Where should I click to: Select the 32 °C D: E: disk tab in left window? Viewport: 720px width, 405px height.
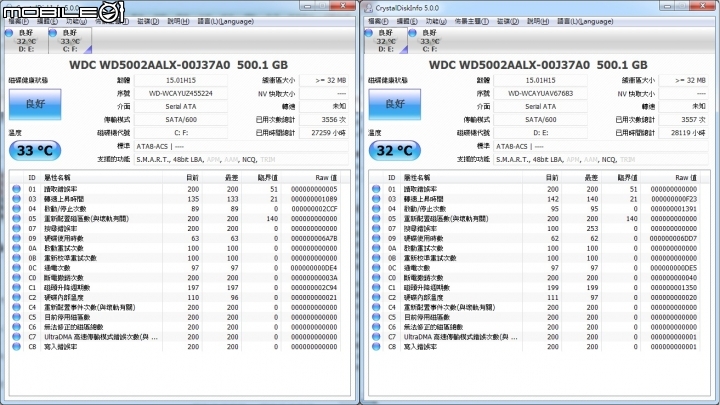[x=26, y=40]
